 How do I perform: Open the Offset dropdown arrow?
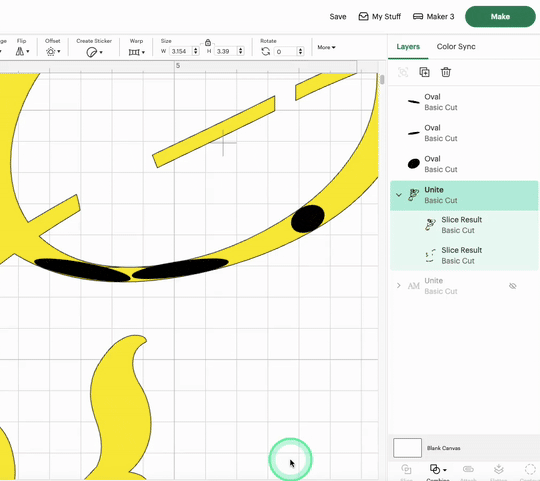click(x=59, y=52)
